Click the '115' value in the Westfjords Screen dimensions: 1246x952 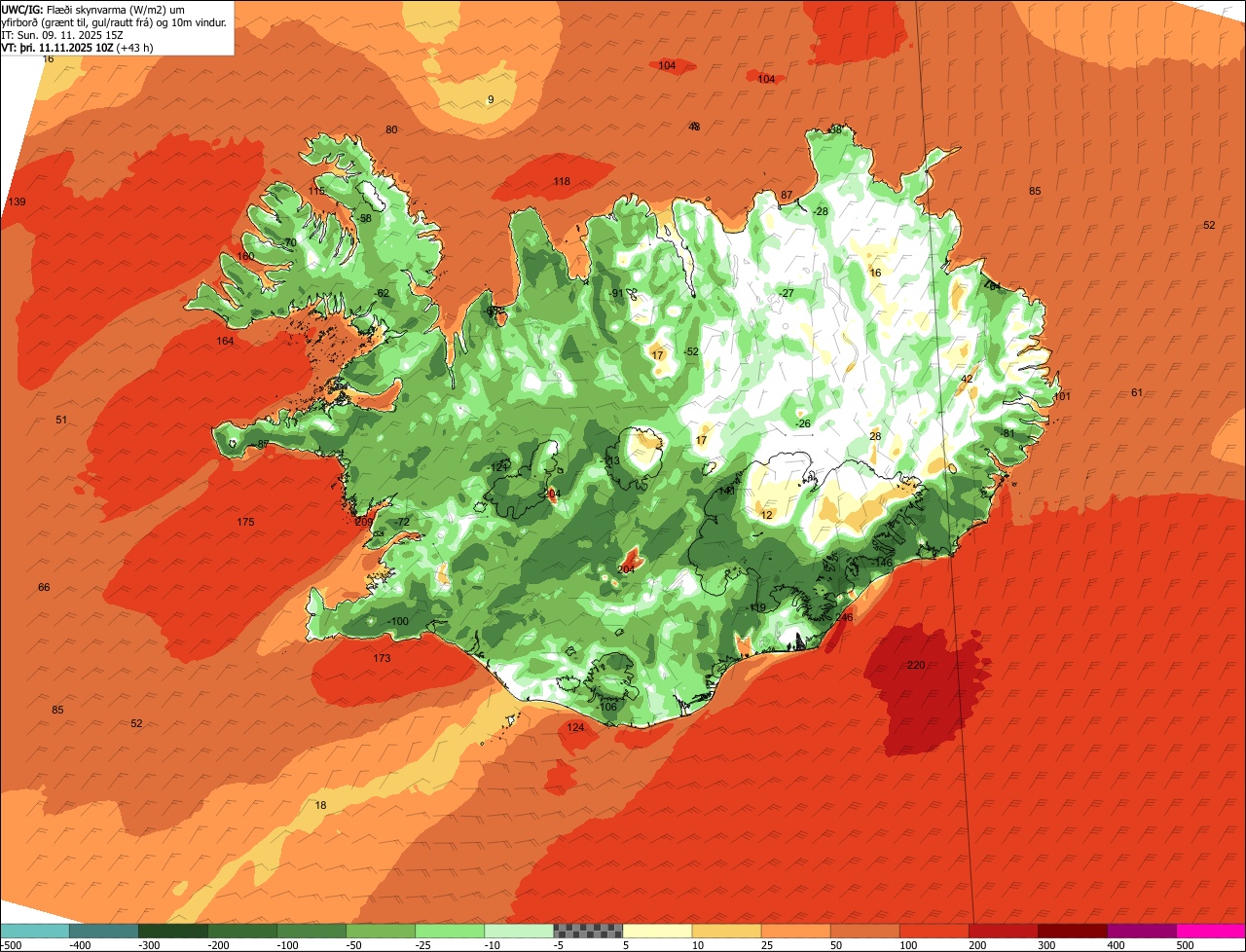pyautogui.click(x=317, y=191)
